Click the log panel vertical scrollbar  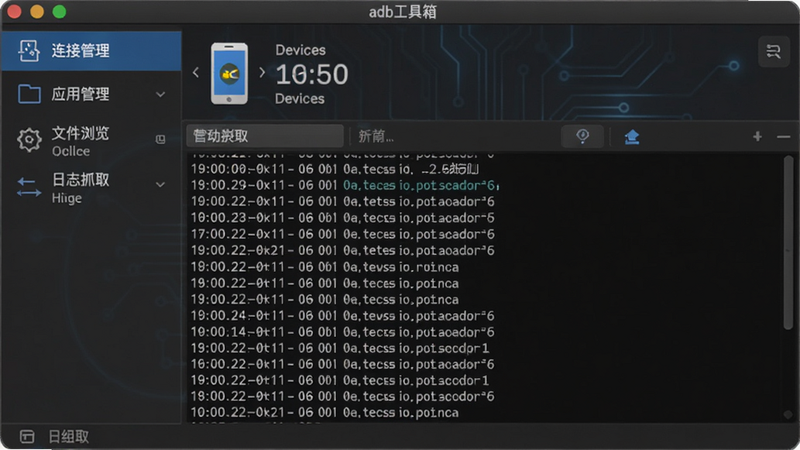pos(788,242)
